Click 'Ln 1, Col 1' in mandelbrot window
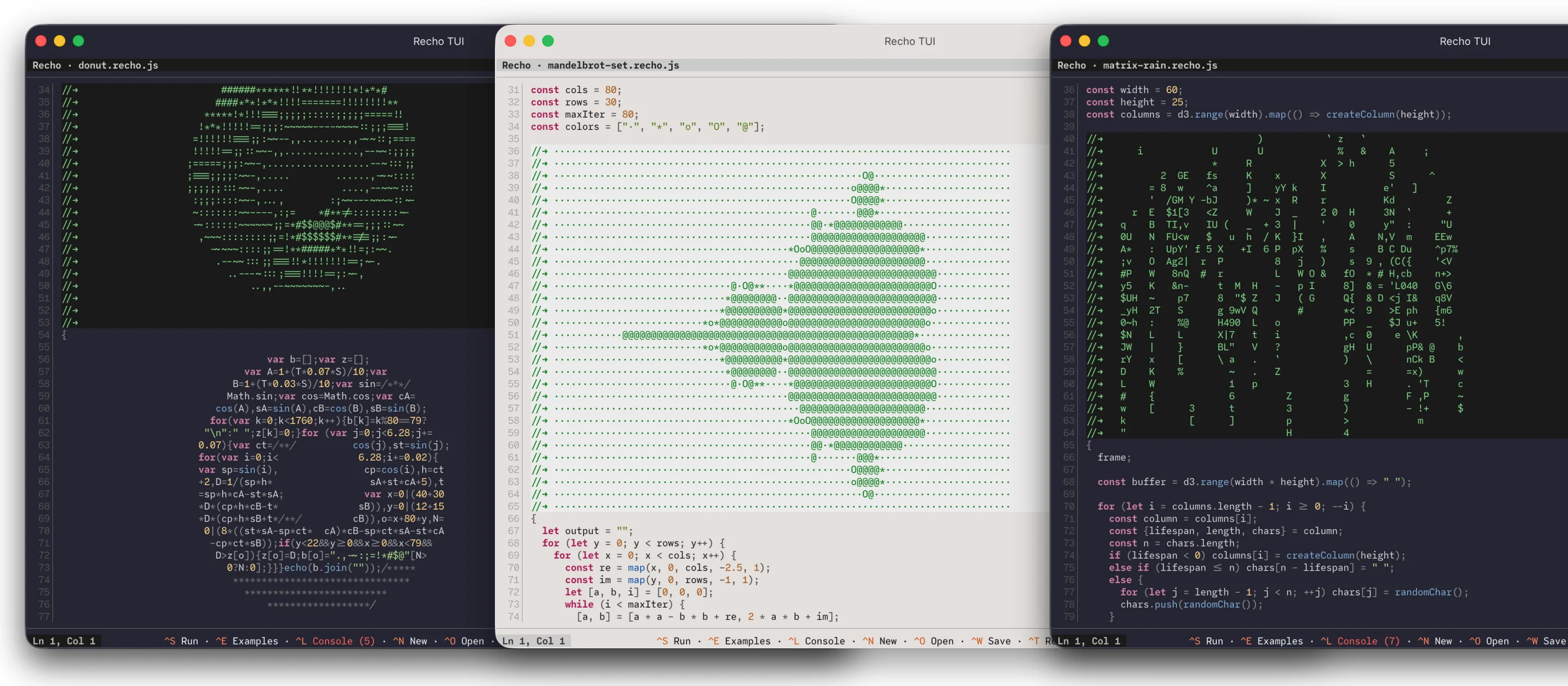Image resolution: width=1568 pixels, height=686 pixels. [x=534, y=641]
